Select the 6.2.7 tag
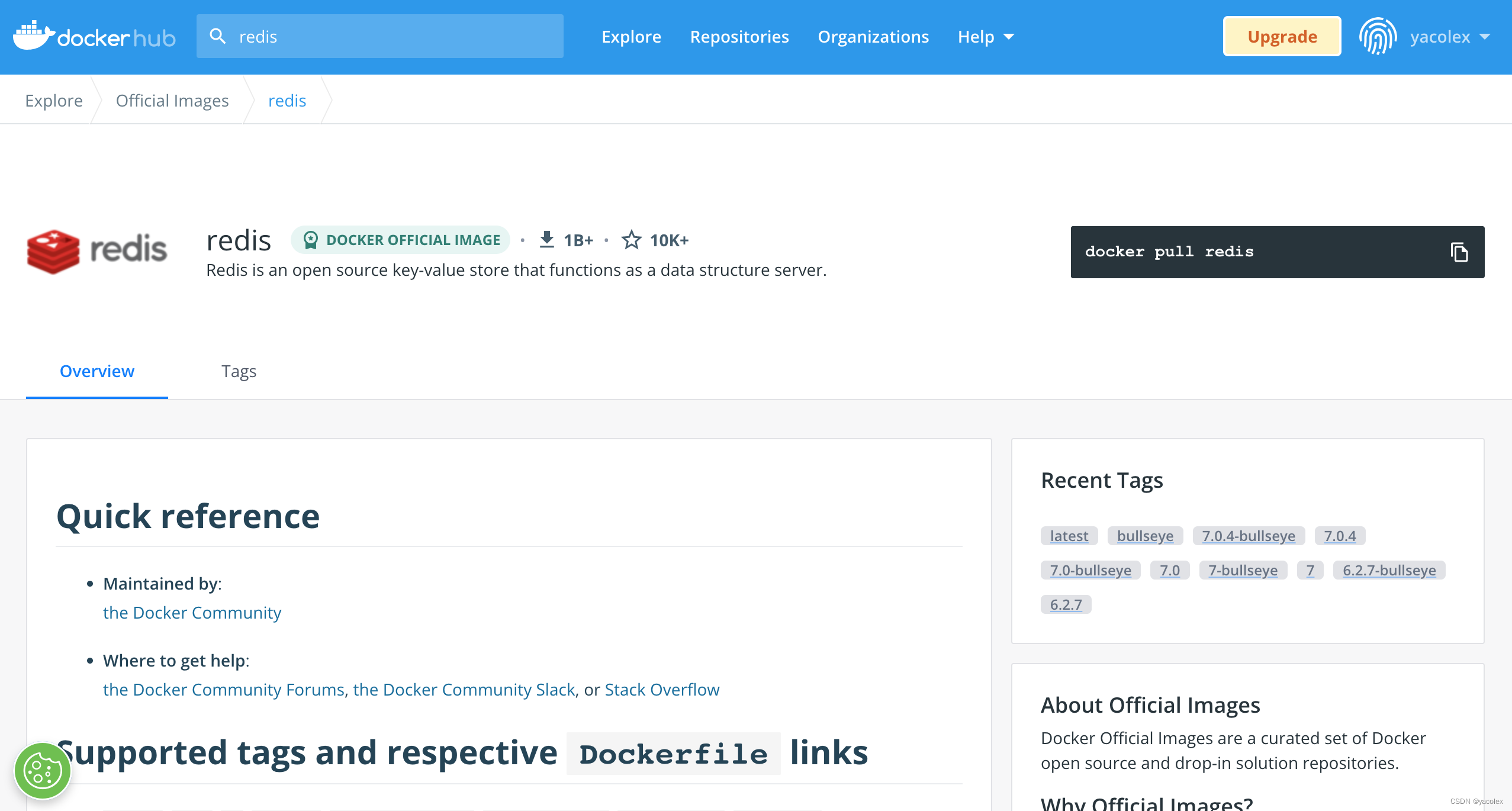Viewport: 1512px width, 811px height. (1066, 604)
